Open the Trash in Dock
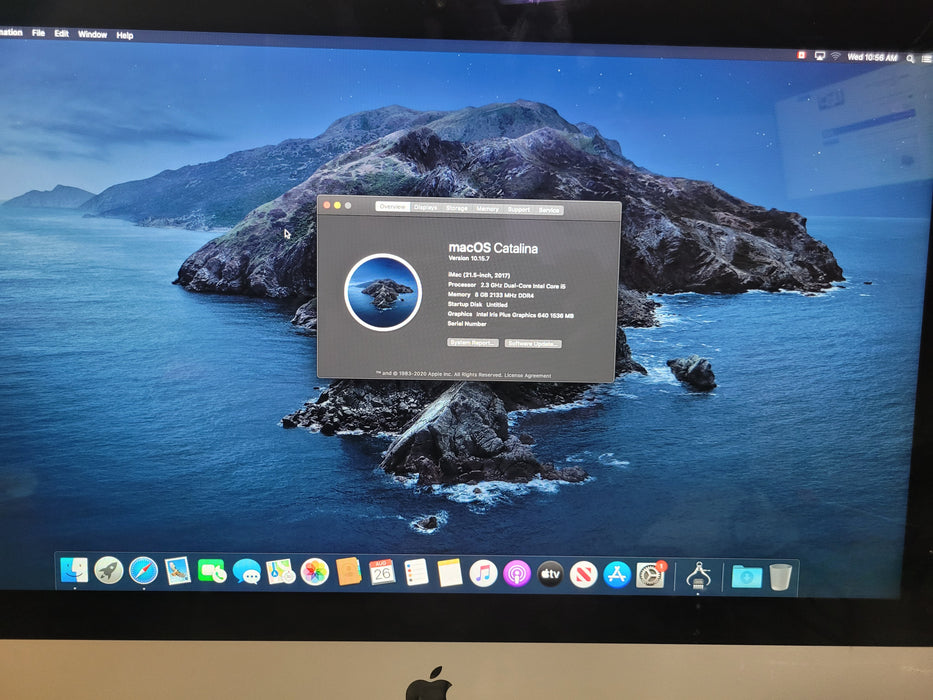This screenshot has height=700, width=933. [x=780, y=577]
